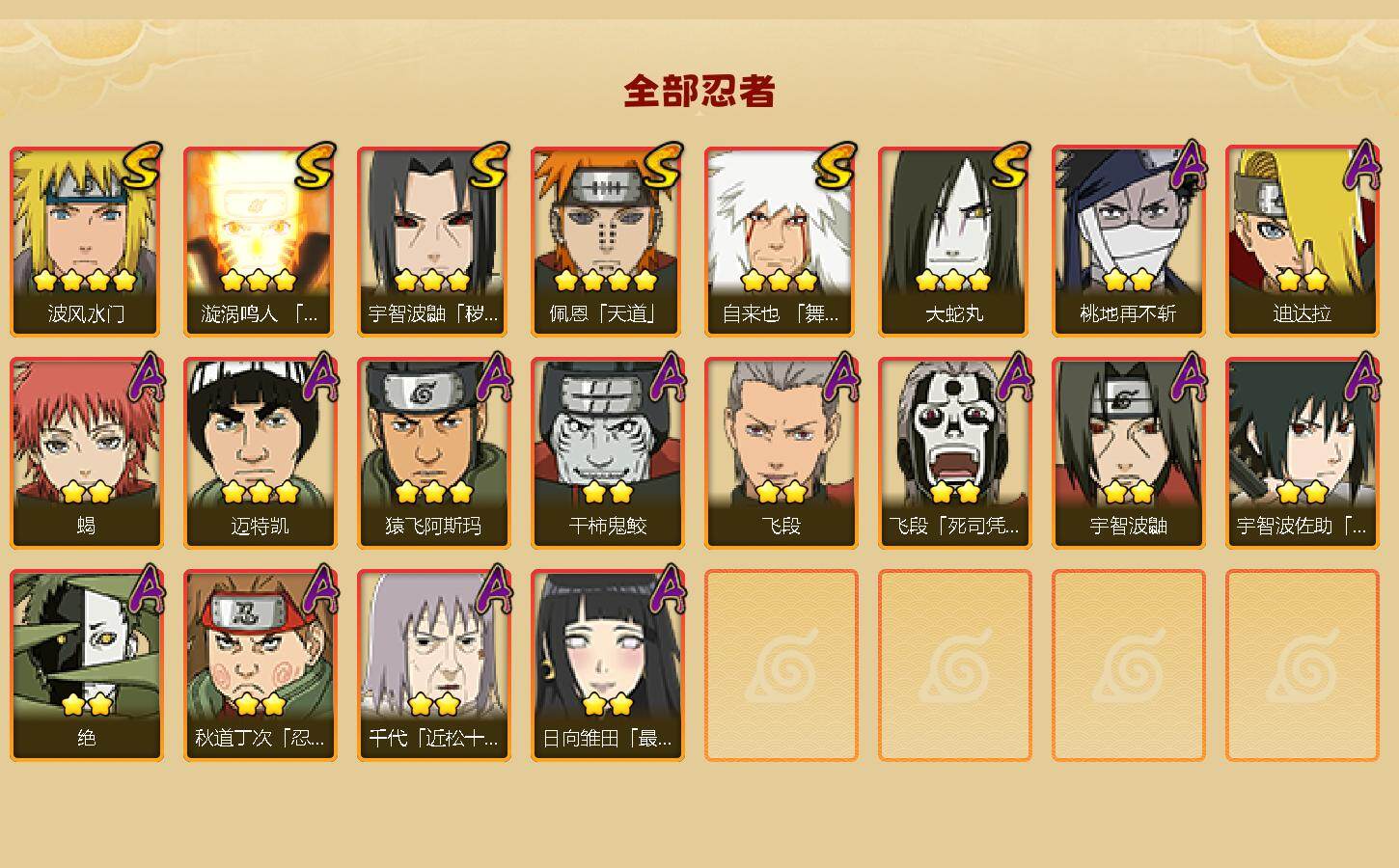Select the 秋道丁次 ninja card

261,665
